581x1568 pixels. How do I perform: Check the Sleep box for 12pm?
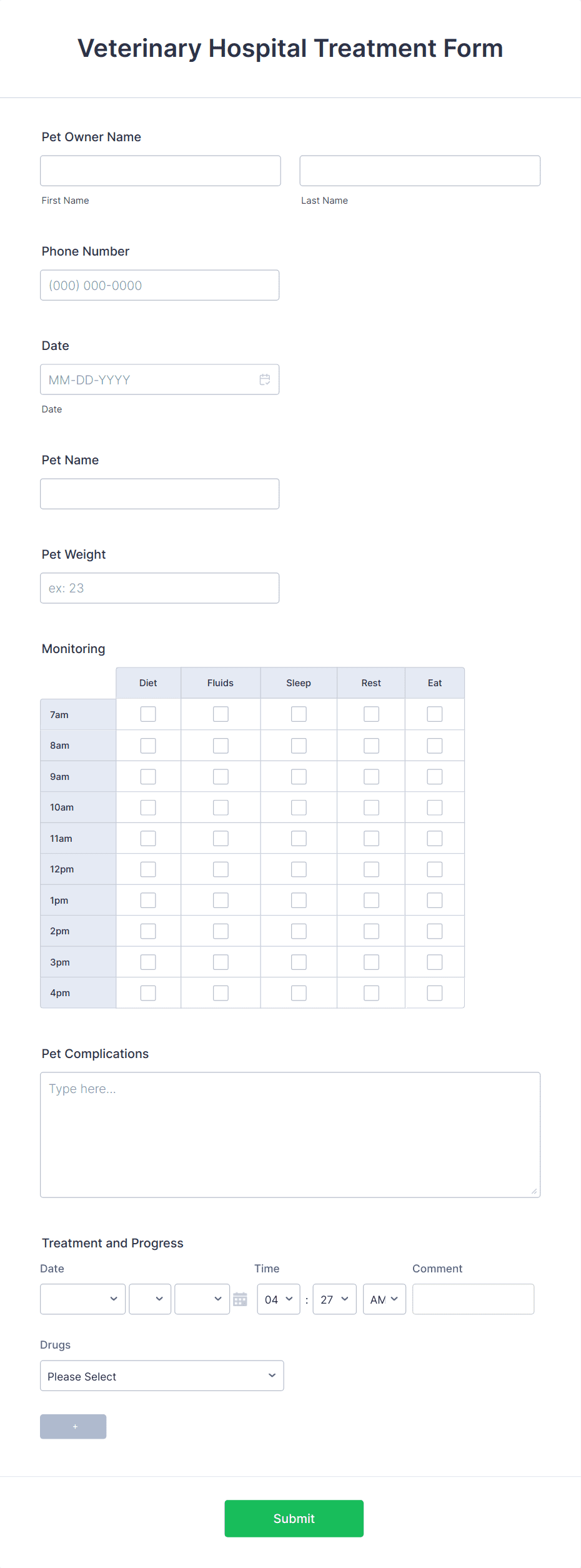tap(298, 869)
